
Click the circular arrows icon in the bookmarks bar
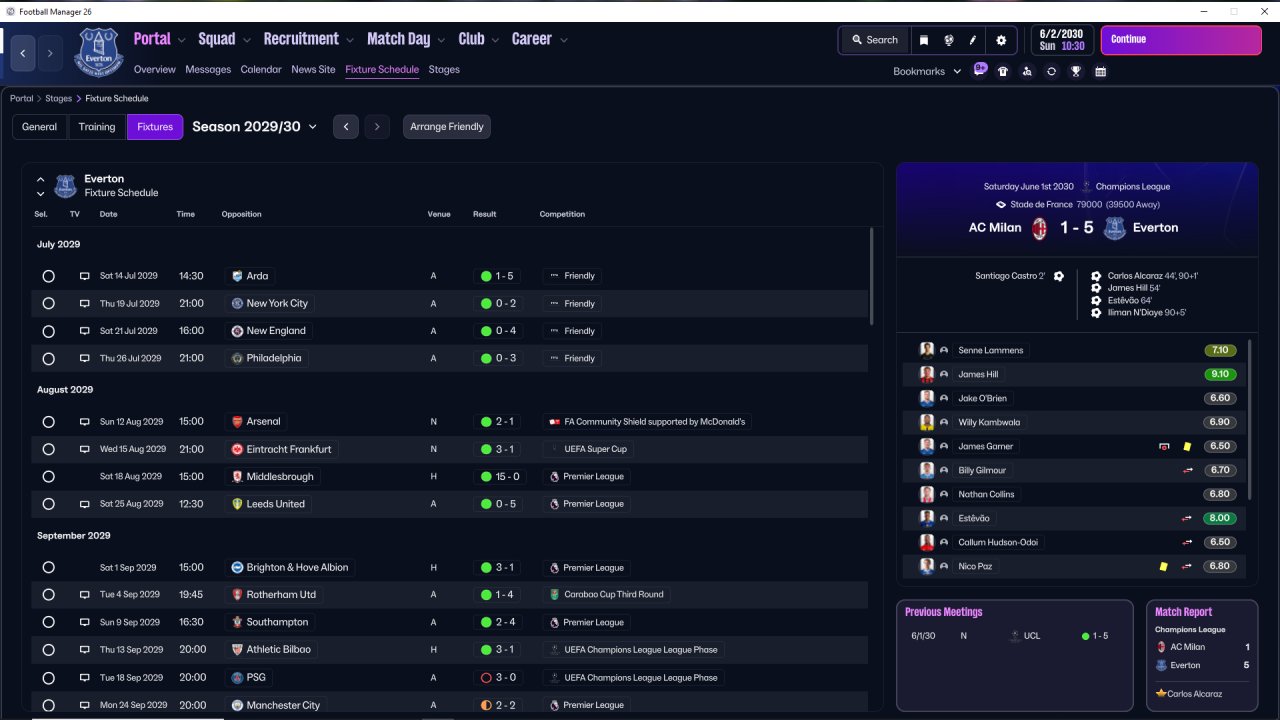coord(1051,72)
